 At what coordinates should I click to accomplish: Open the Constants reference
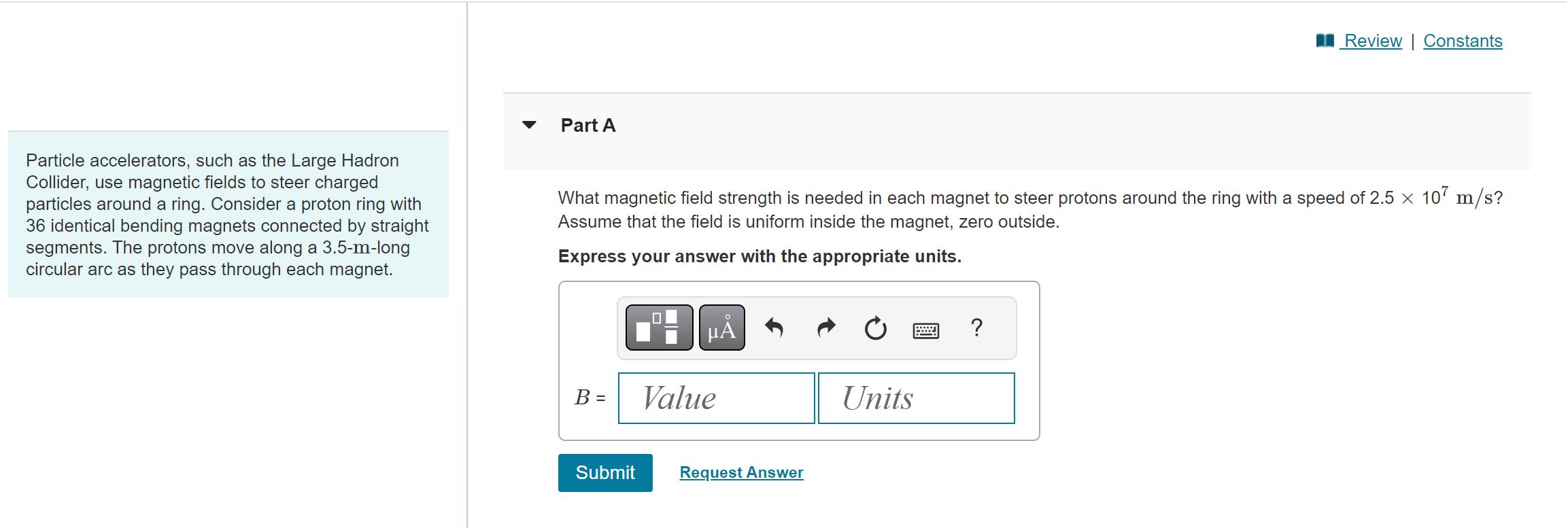coord(1463,41)
